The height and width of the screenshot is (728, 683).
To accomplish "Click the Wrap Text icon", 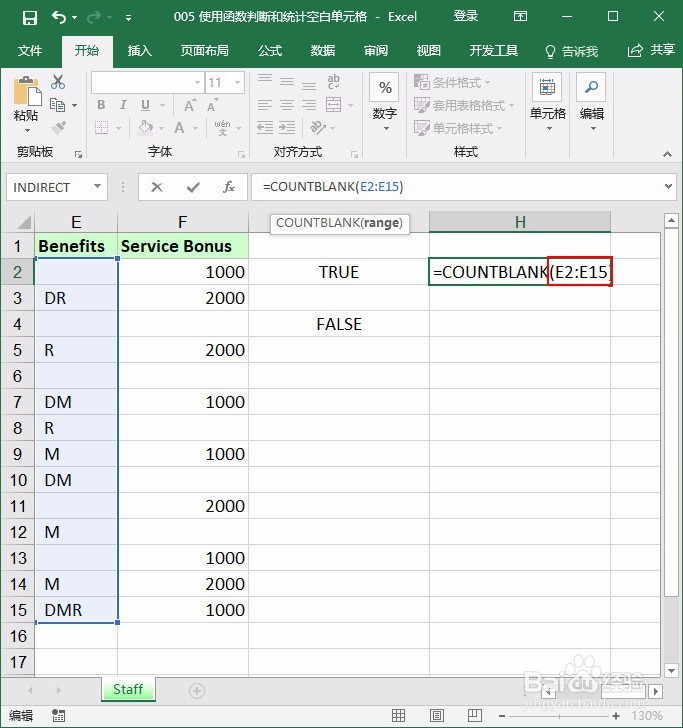I will pyautogui.click(x=333, y=82).
